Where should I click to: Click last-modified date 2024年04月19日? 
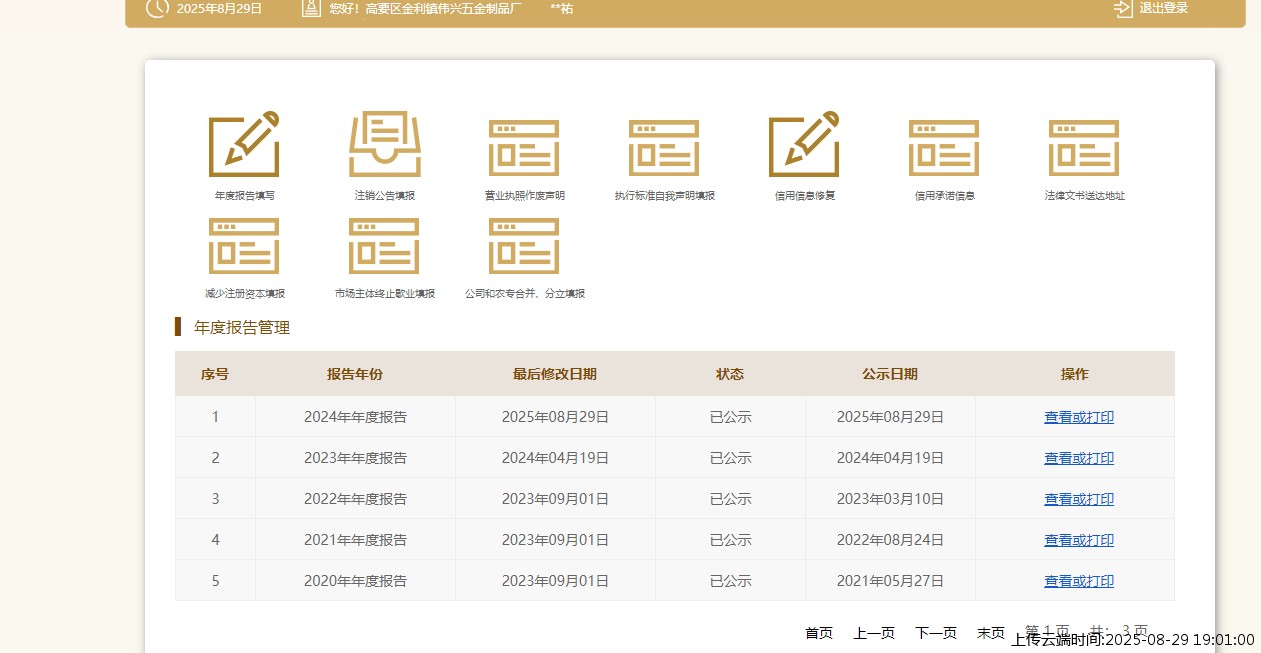555,458
